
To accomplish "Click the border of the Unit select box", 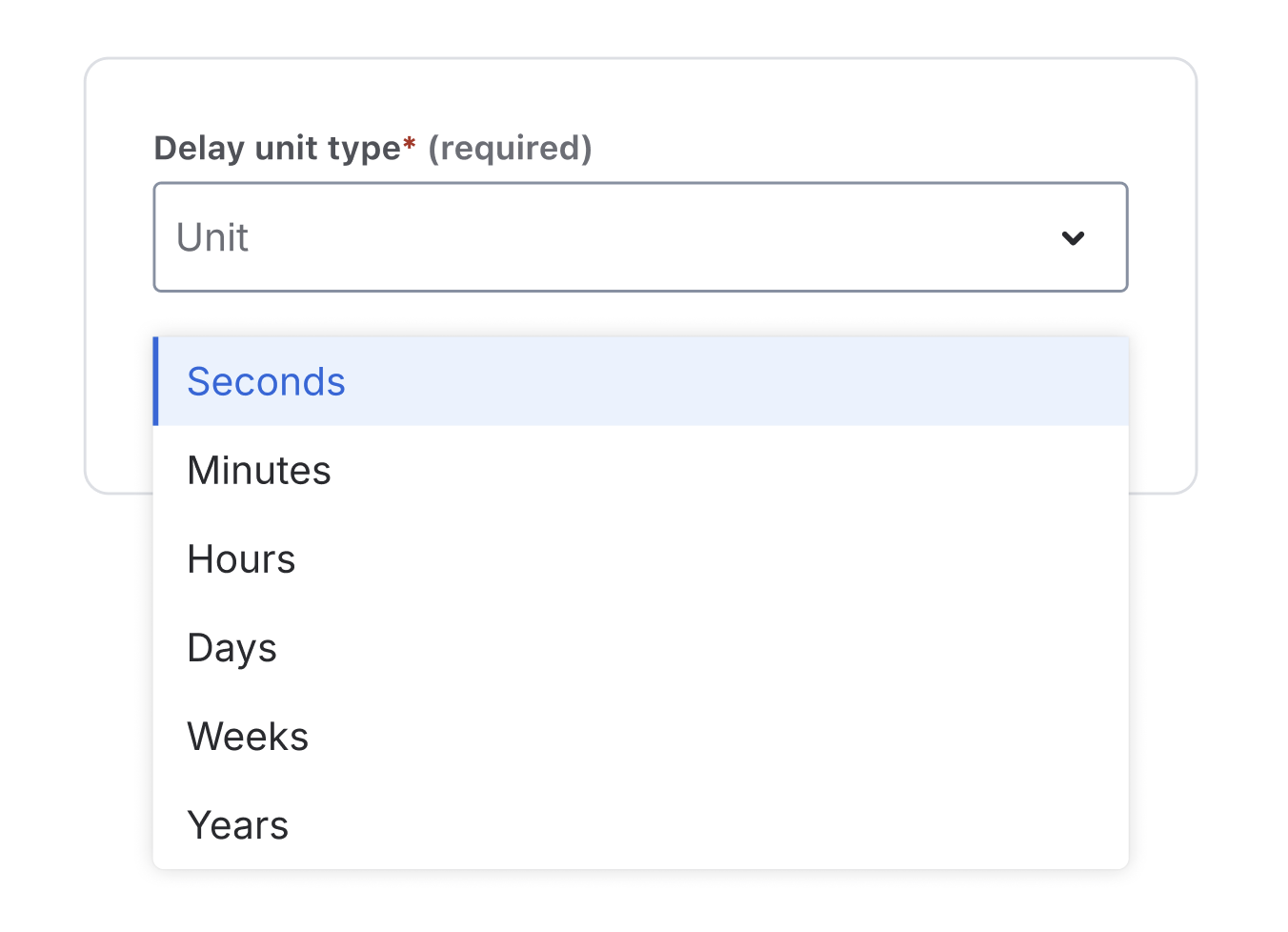I will (x=640, y=186).
